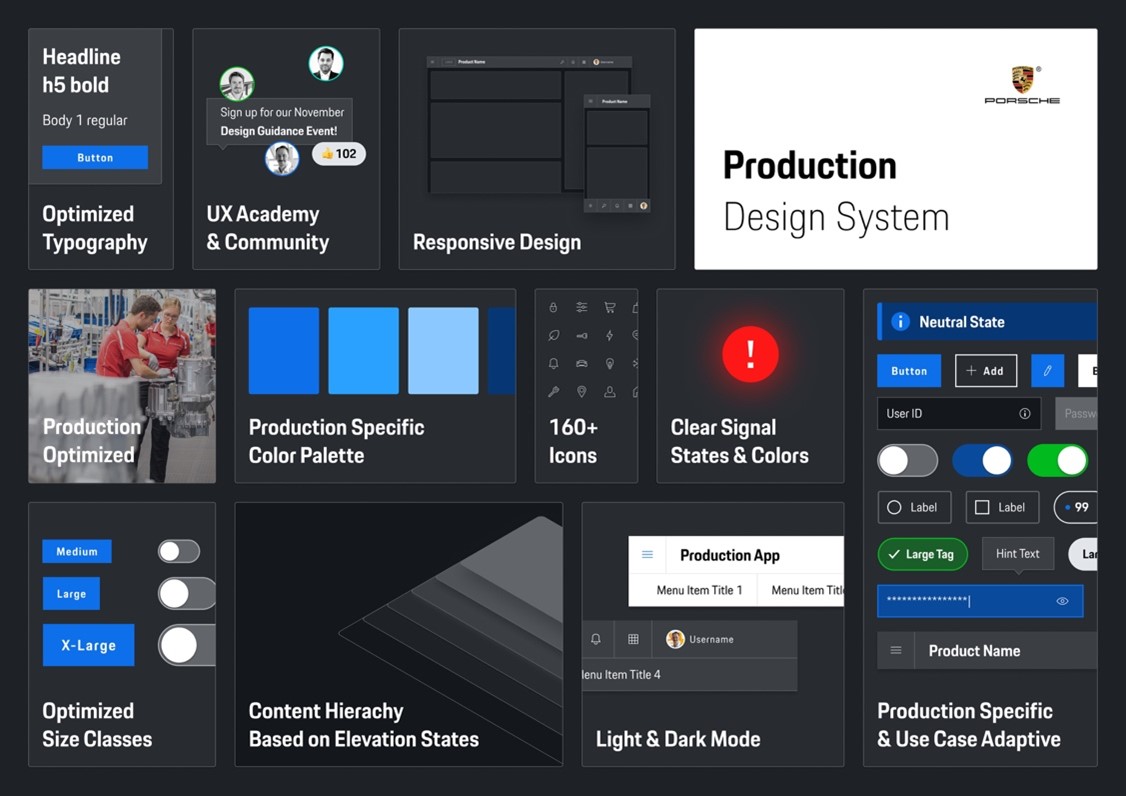Click the padlock icon in the icons grid
Viewport: 1126px width, 796px height.
(553, 307)
